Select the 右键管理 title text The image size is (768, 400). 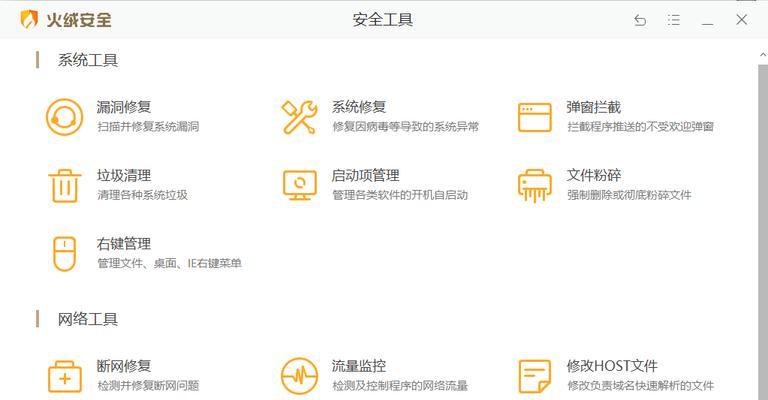coord(123,244)
